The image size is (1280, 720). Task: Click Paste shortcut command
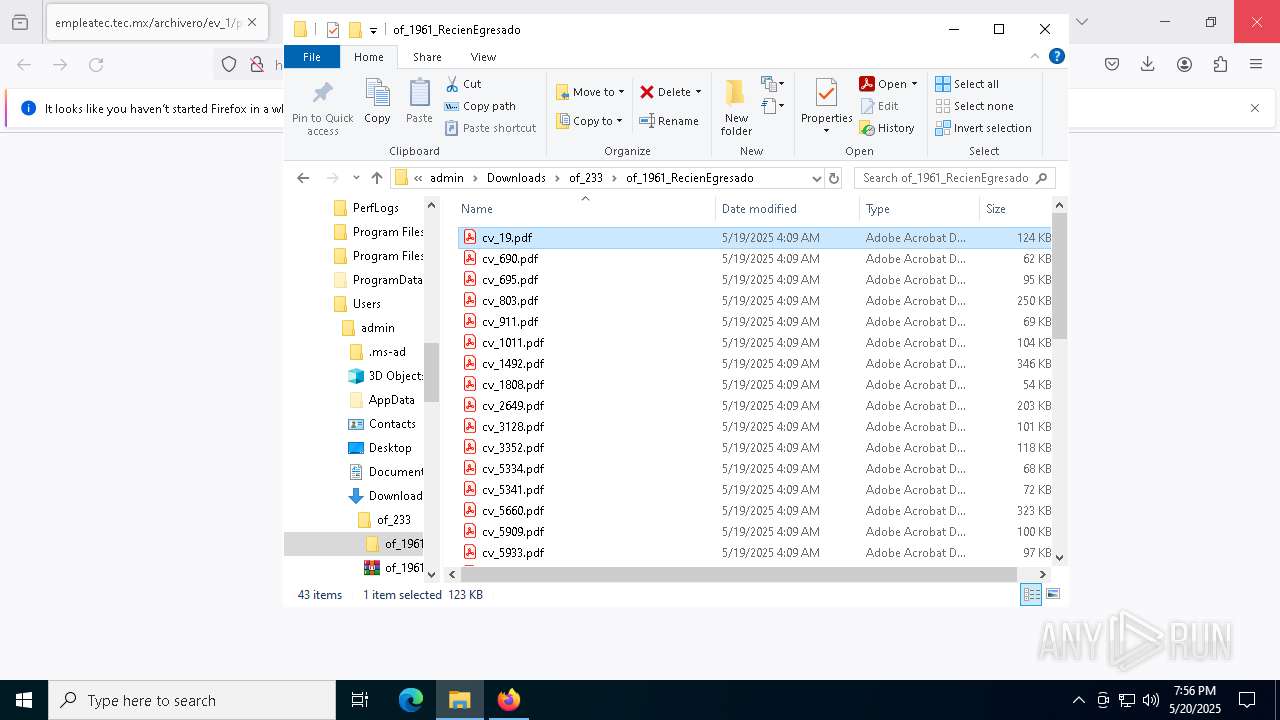(491, 128)
